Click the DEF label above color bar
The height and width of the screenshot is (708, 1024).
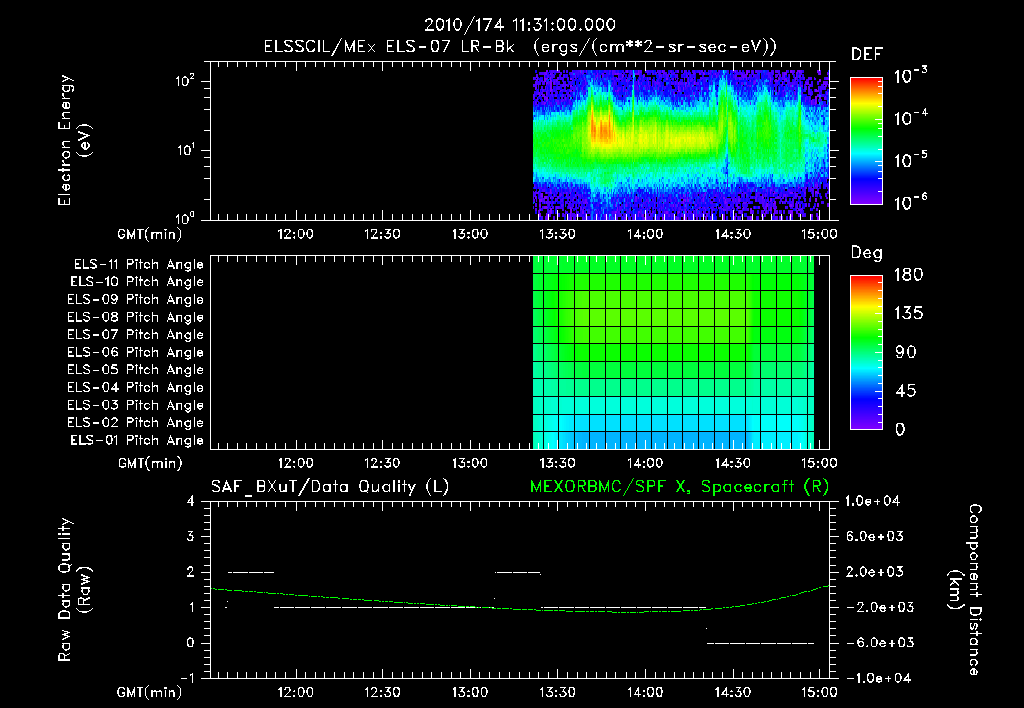tap(866, 54)
